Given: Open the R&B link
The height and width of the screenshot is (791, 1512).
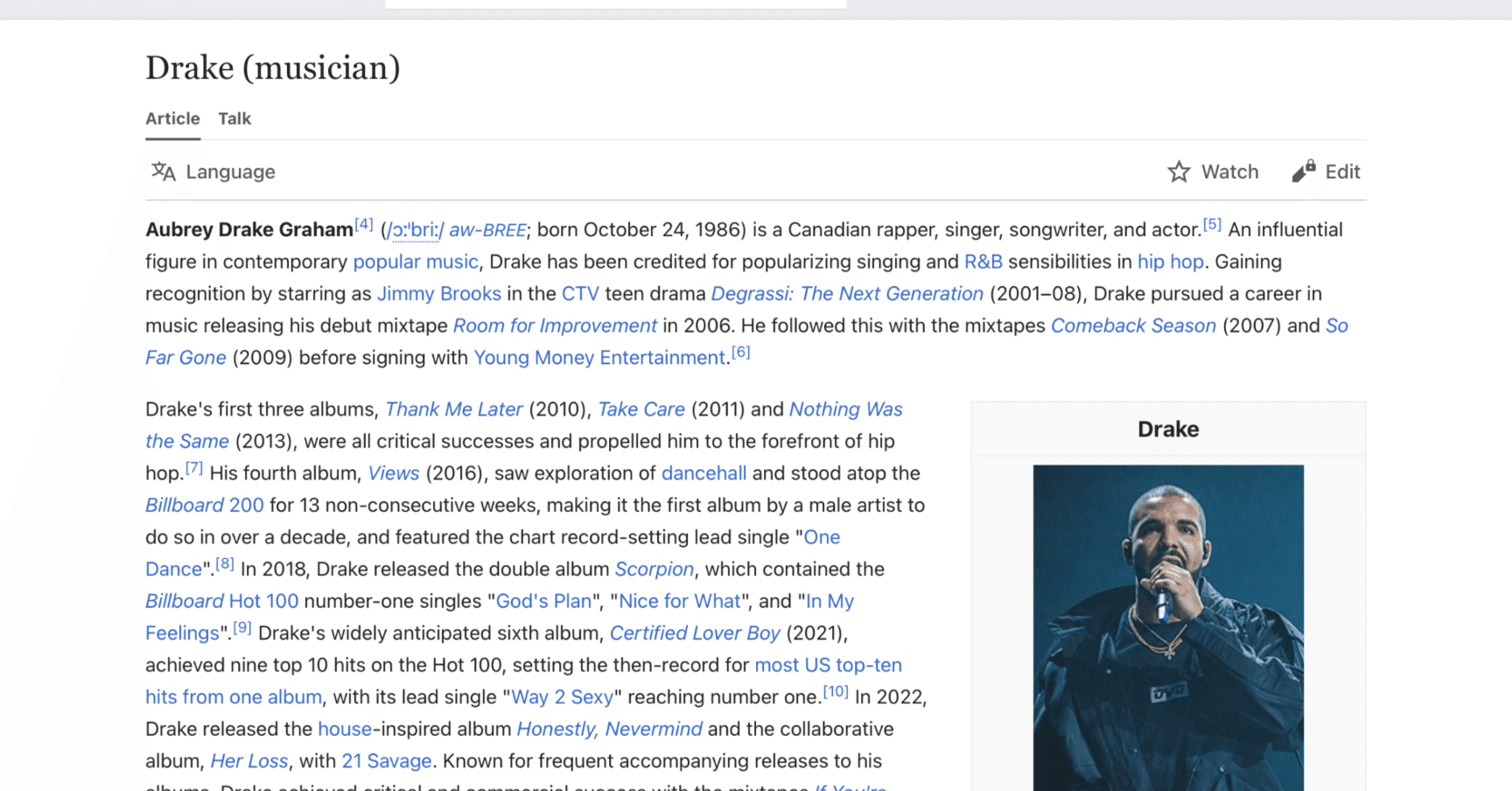Looking at the screenshot, I should [983, 262].
